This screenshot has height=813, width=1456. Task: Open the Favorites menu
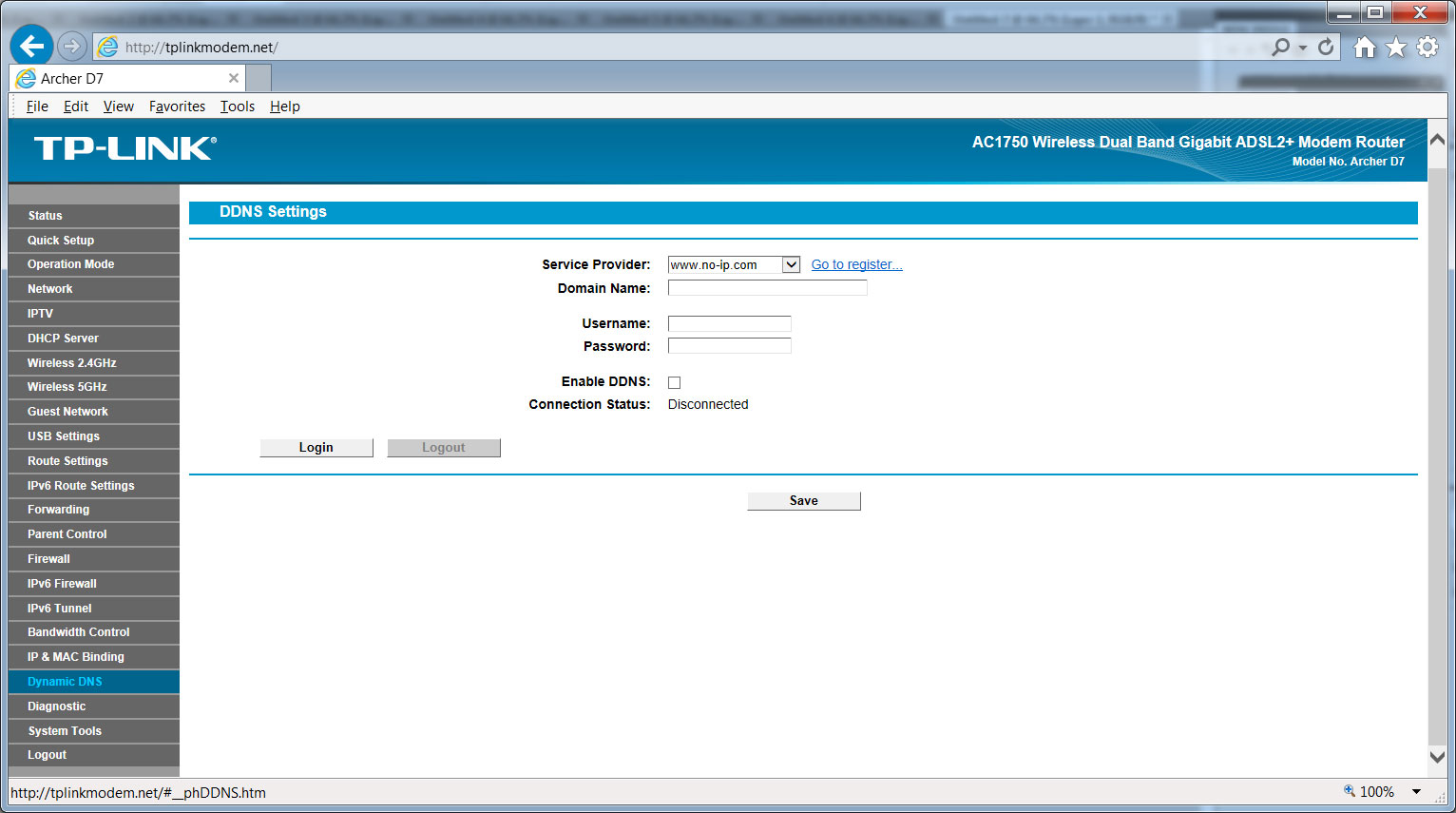(177, 106)
